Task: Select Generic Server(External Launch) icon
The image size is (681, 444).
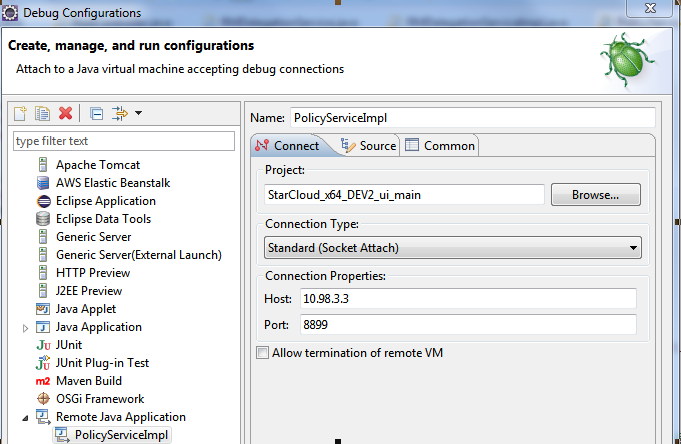Action: 43,255
